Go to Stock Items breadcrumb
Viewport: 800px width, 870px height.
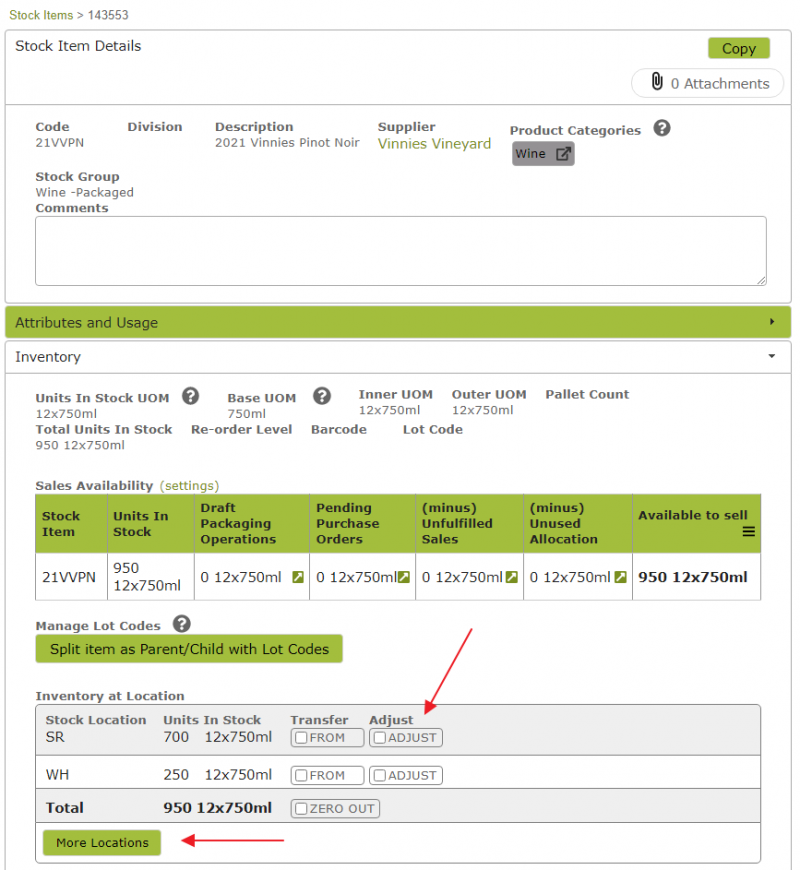click(41, 15)
